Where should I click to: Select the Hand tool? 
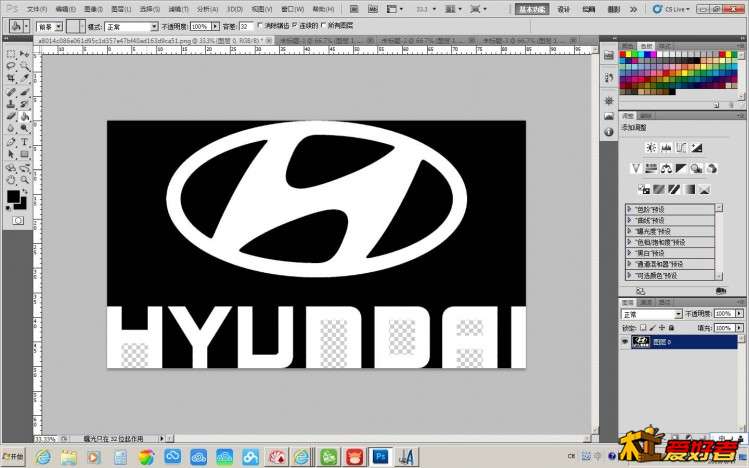pos(11,180)
